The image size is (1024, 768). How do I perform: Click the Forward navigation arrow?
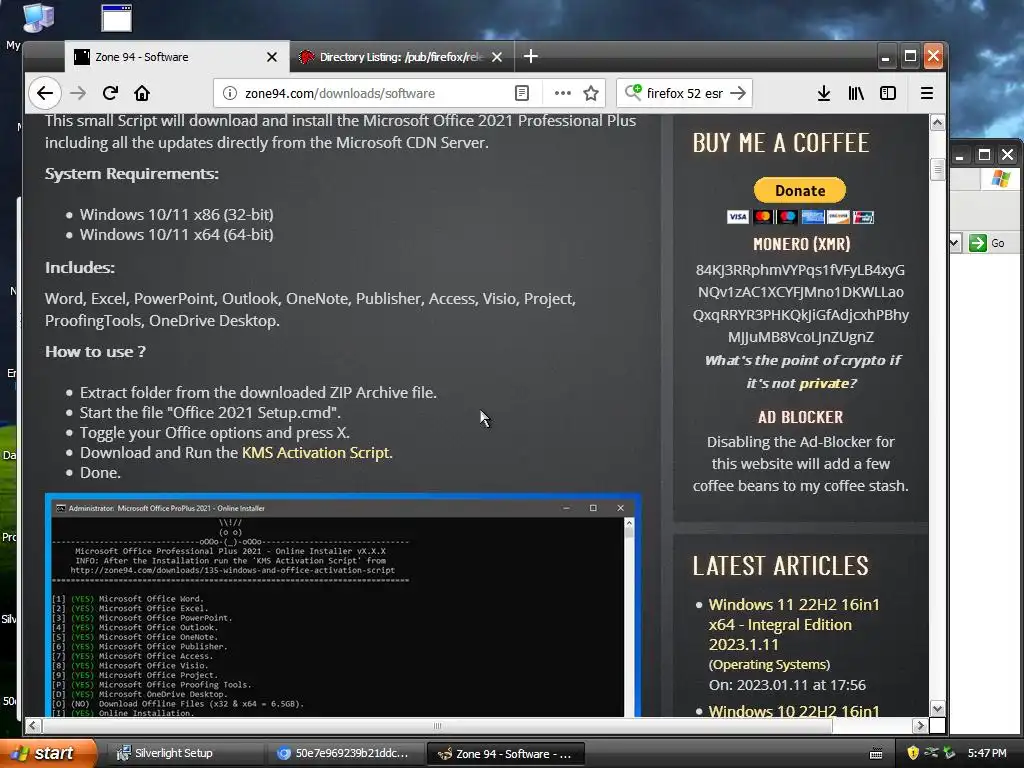pos(78,93)
